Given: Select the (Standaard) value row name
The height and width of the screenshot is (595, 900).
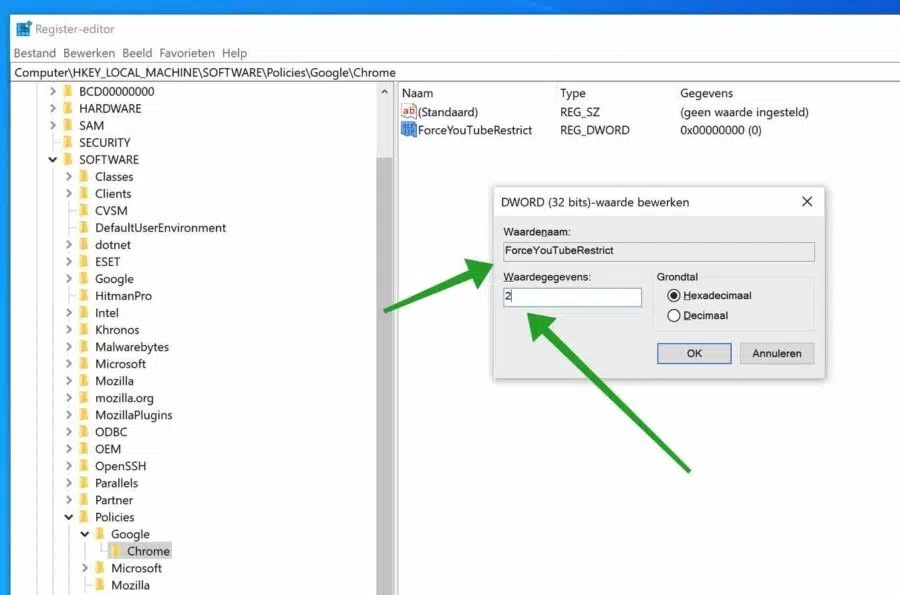Looking at the screenshot, I should 448,112.
